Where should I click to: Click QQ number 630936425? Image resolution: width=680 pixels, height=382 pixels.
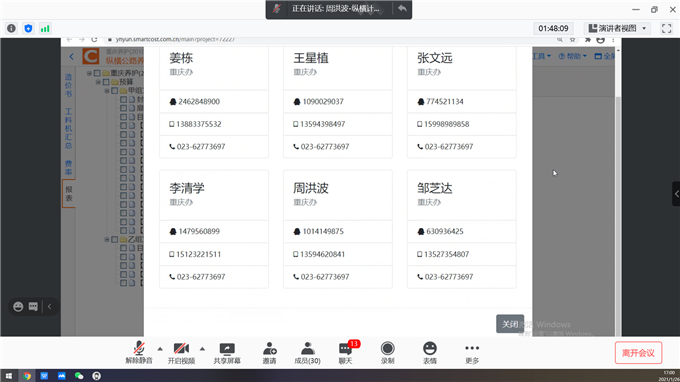pos(445,232)
